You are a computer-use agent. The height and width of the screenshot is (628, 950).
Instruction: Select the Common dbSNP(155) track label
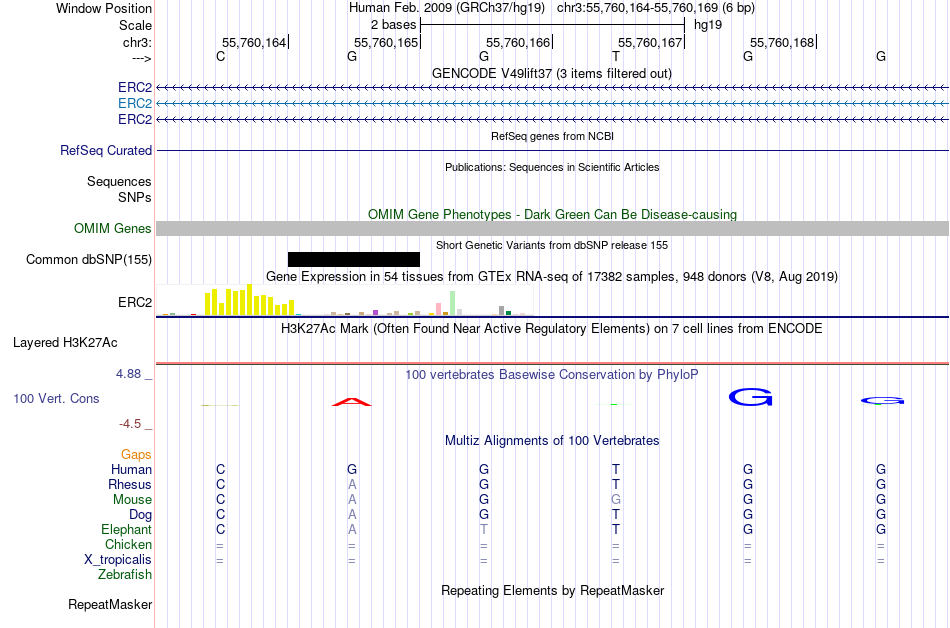coord(89,259)
